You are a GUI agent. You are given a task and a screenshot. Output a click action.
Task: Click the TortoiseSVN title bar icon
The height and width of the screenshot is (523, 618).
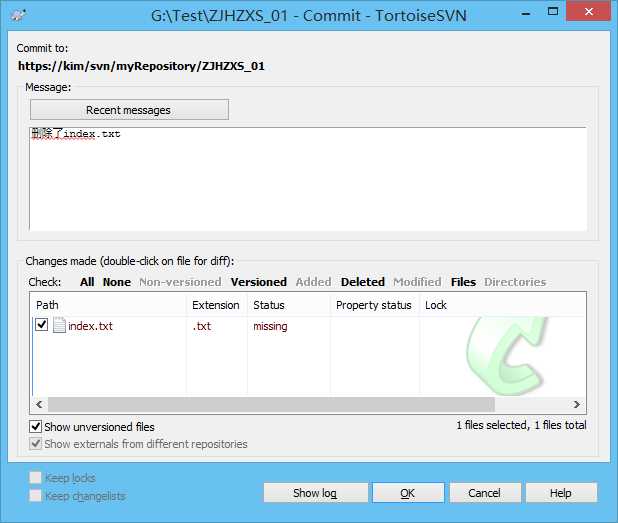pos(18,16)
